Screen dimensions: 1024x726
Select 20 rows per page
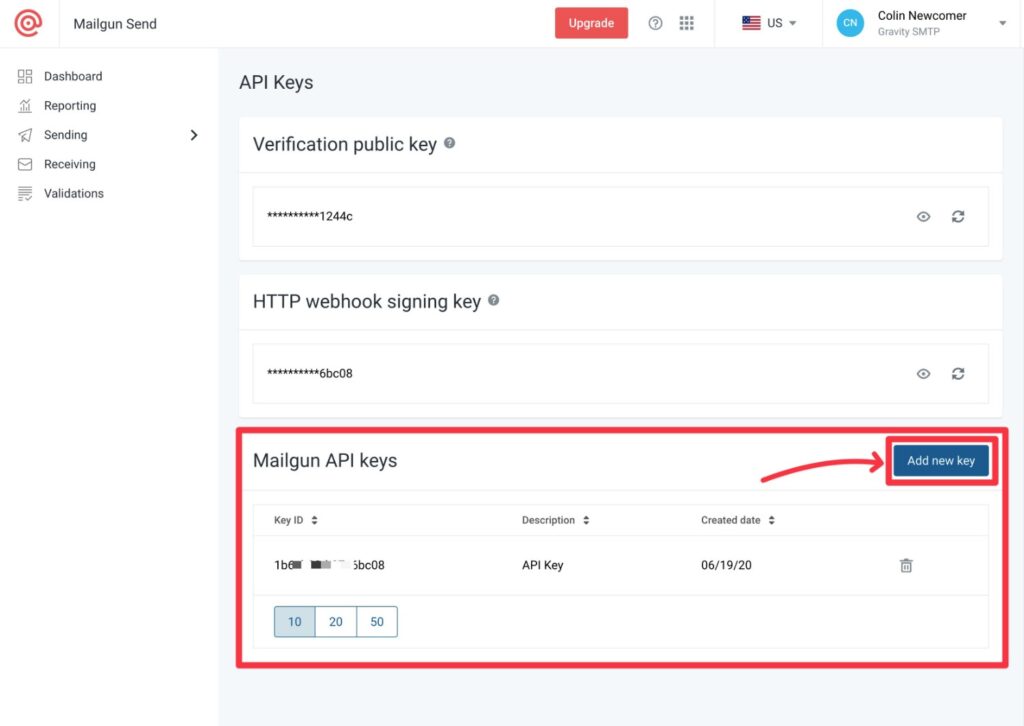coord(336,622)
